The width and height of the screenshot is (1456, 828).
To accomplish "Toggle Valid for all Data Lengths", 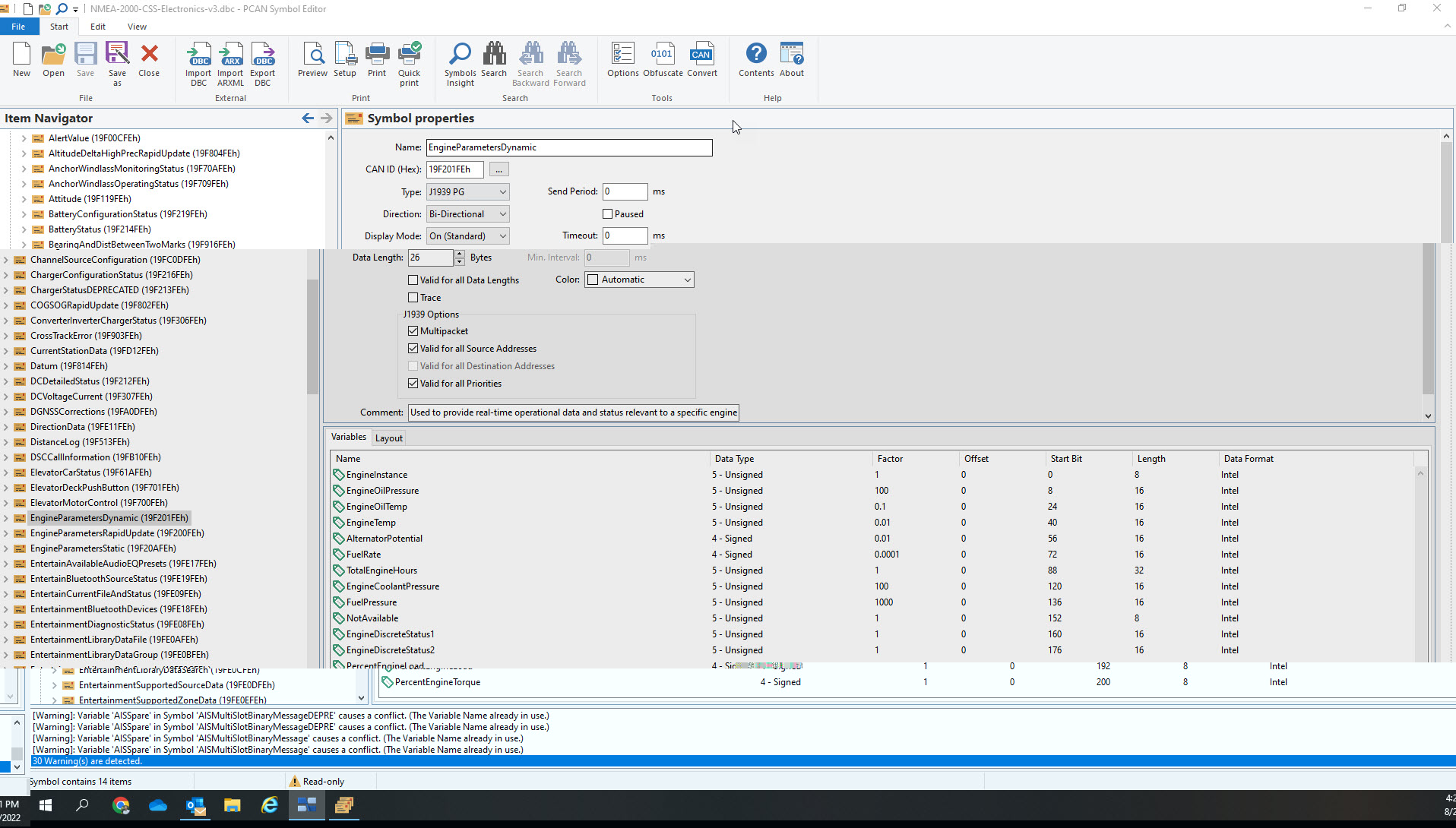I will point(413,280).
